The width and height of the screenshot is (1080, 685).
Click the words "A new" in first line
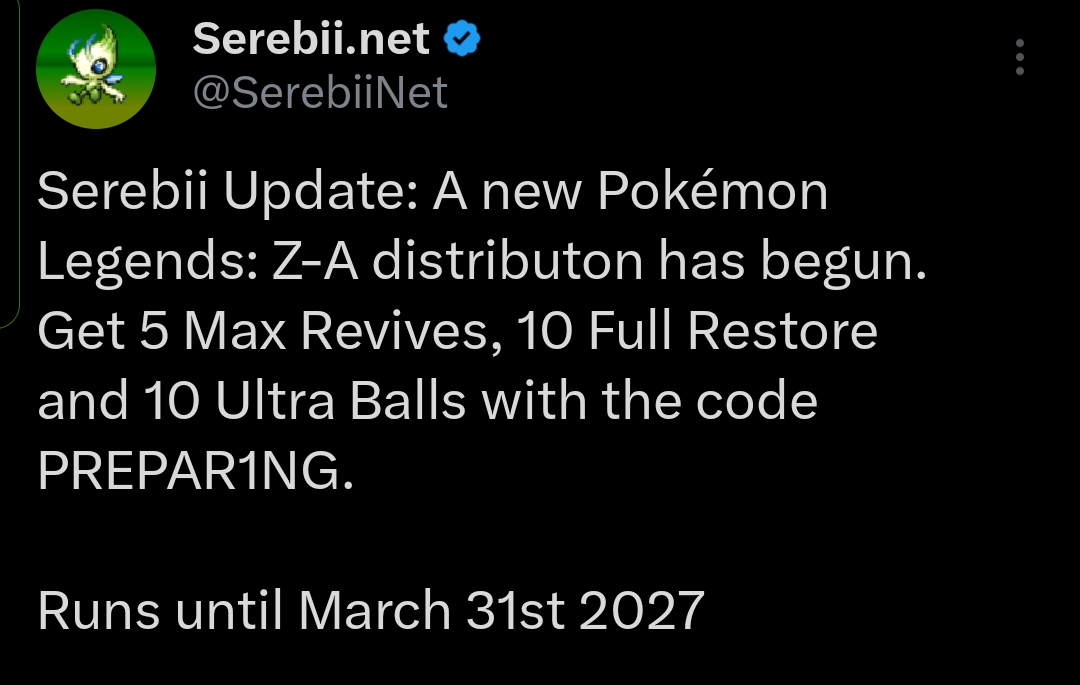click(x=507, y=192)
